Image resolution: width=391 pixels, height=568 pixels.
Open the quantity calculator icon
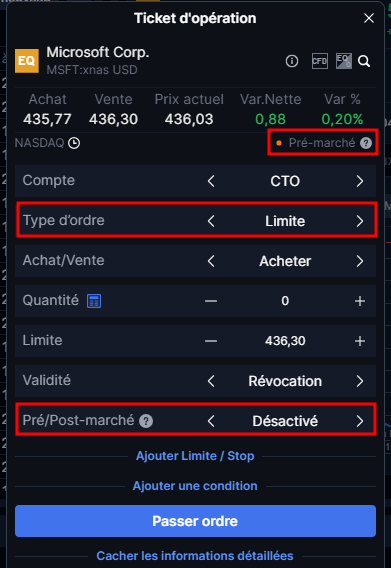pyautogui.click(x=94, y=301)
